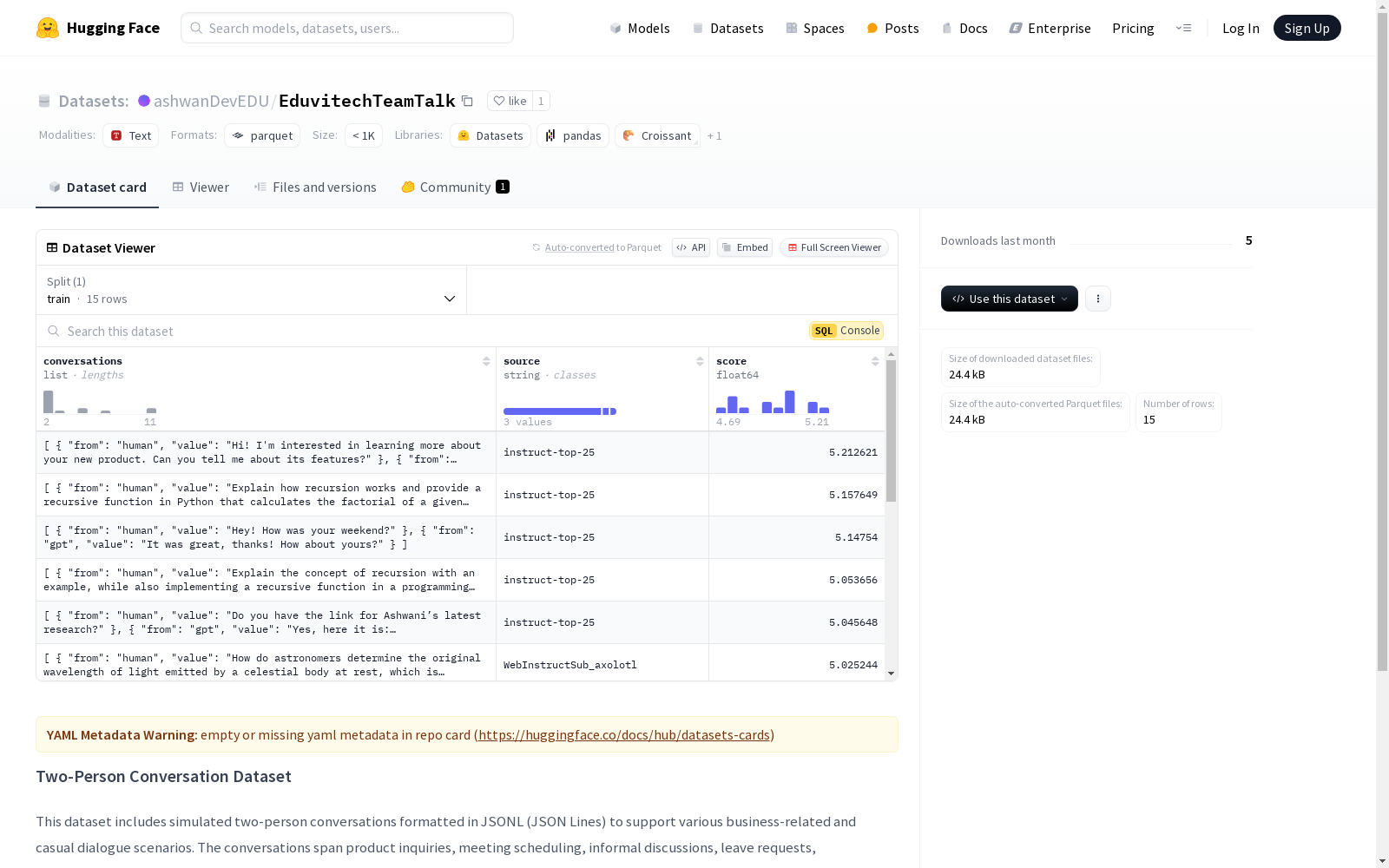This screenshot has width=1389, height=868.
Task: Click the Two-Person Conversation Dataset heading
Action: click(x=163, y=776)
